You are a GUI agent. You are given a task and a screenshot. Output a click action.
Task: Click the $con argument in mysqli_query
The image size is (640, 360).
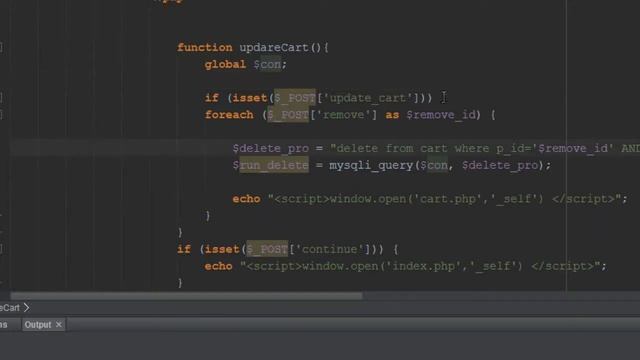(434, 165)
